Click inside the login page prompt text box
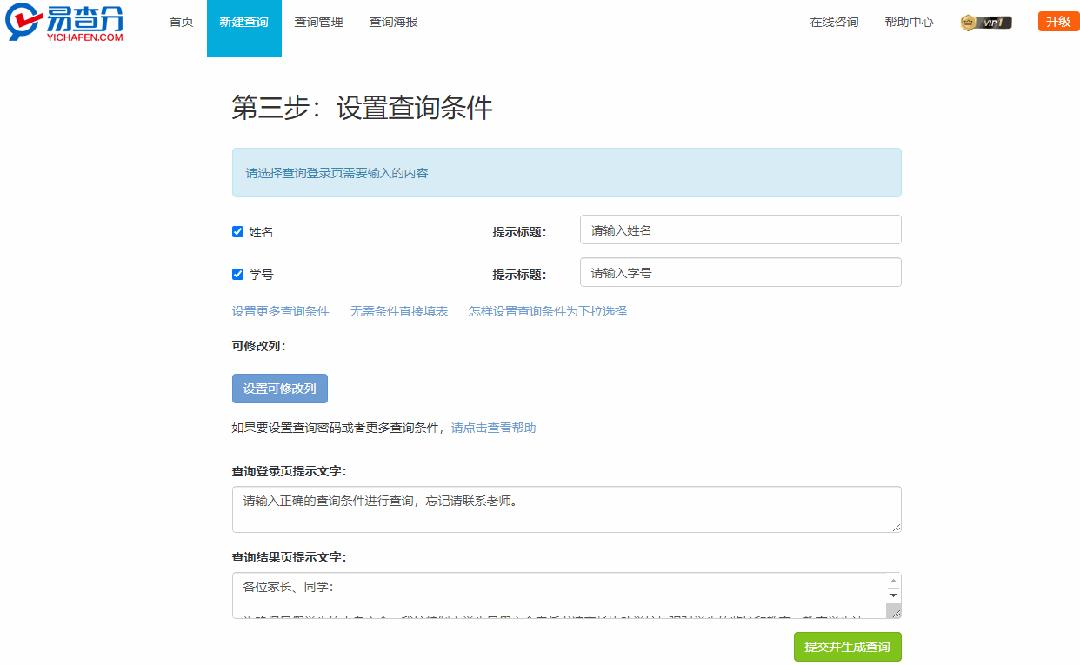The width and height of the screenshot is (1080, 665). coord(567,509)
